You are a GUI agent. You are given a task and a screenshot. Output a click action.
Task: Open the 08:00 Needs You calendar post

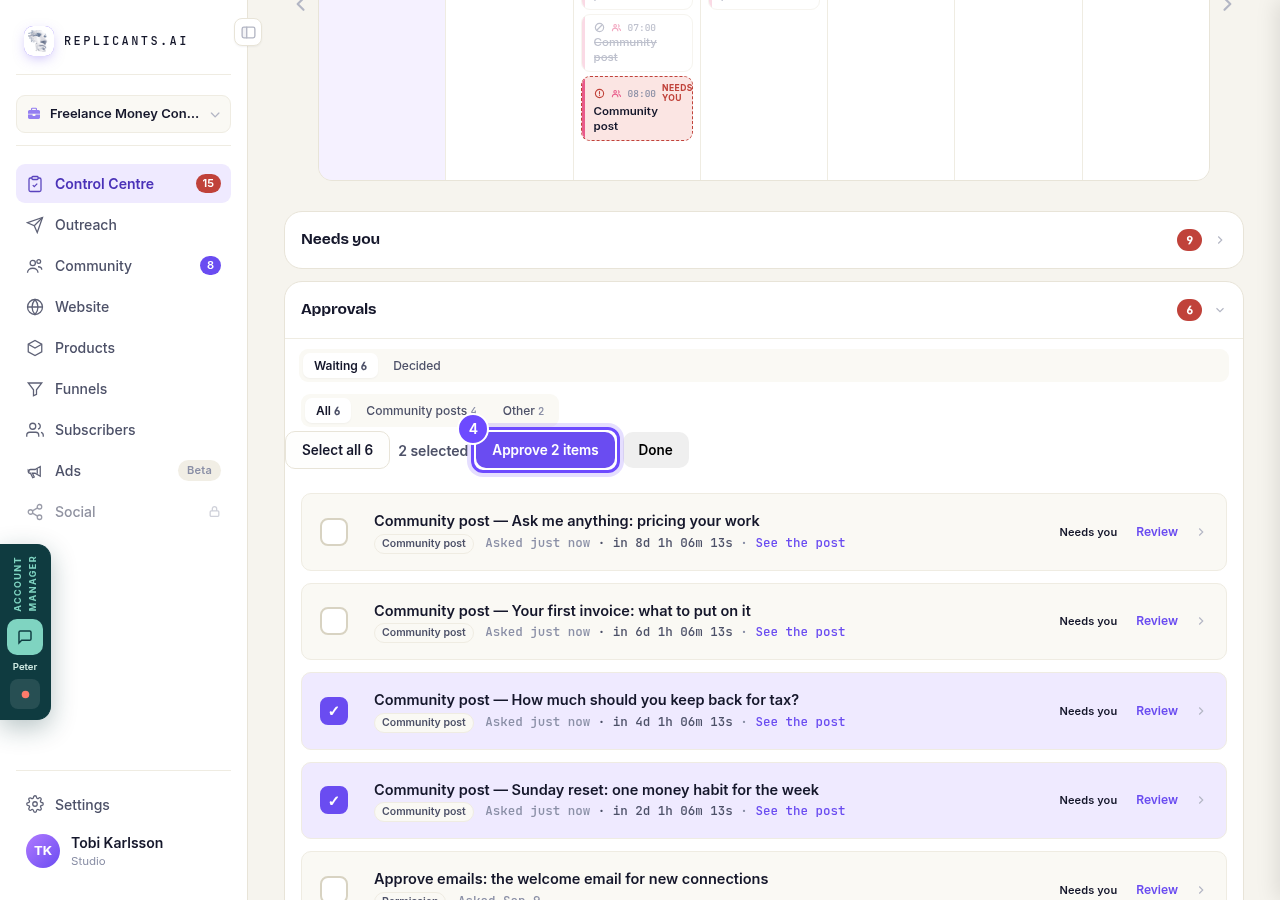point(637,109)
